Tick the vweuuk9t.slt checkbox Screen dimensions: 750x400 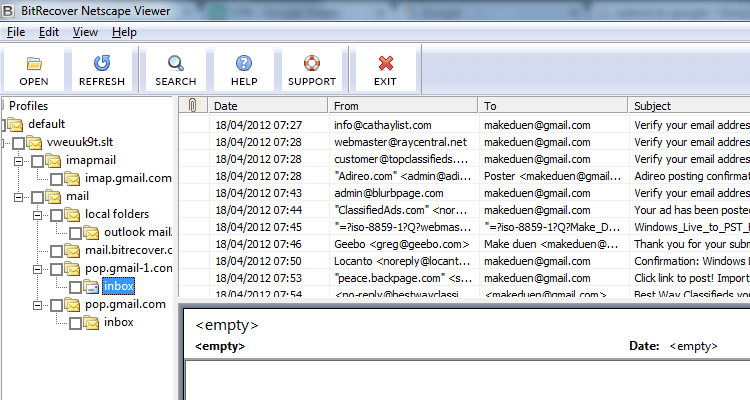point(19,143)
